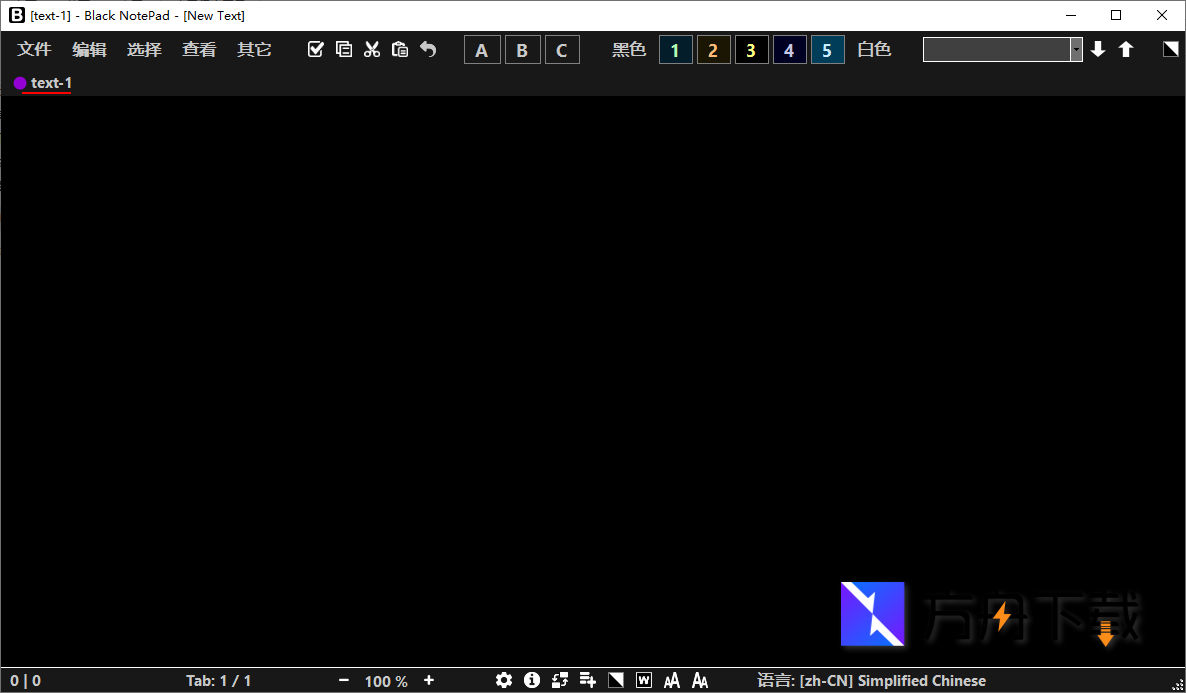The image size is (1186, 693).
Task: Click the Cut scissors icon in the toolbar
Action: 372,48
